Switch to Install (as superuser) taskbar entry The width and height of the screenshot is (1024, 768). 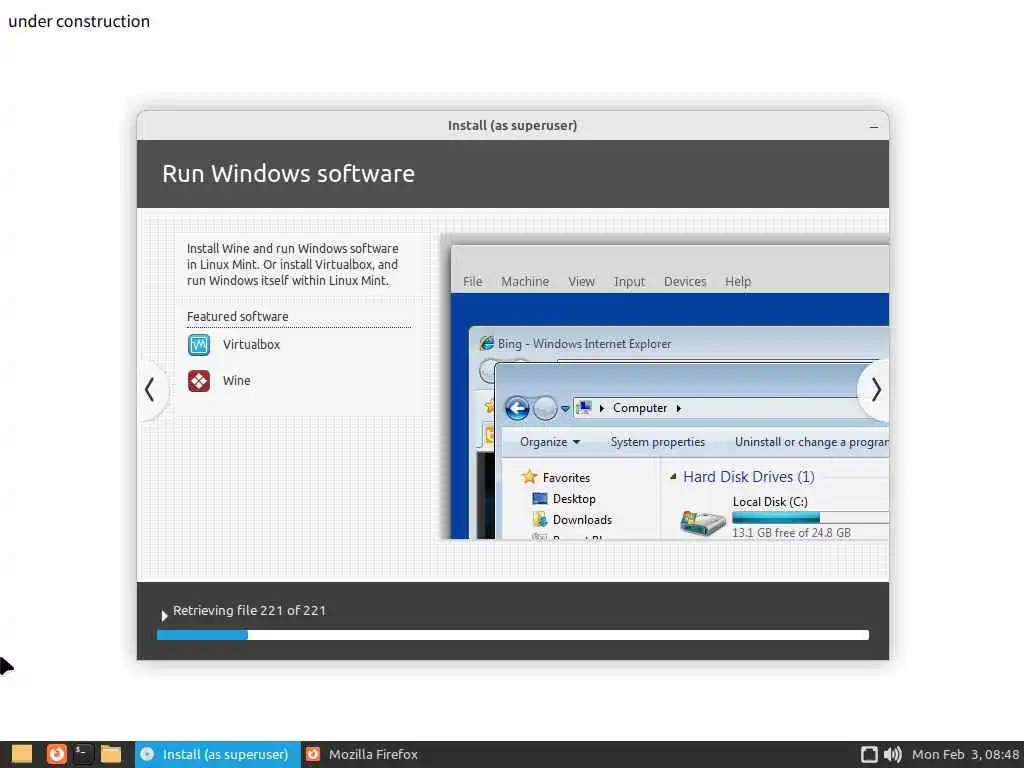(x=217, y=754)
